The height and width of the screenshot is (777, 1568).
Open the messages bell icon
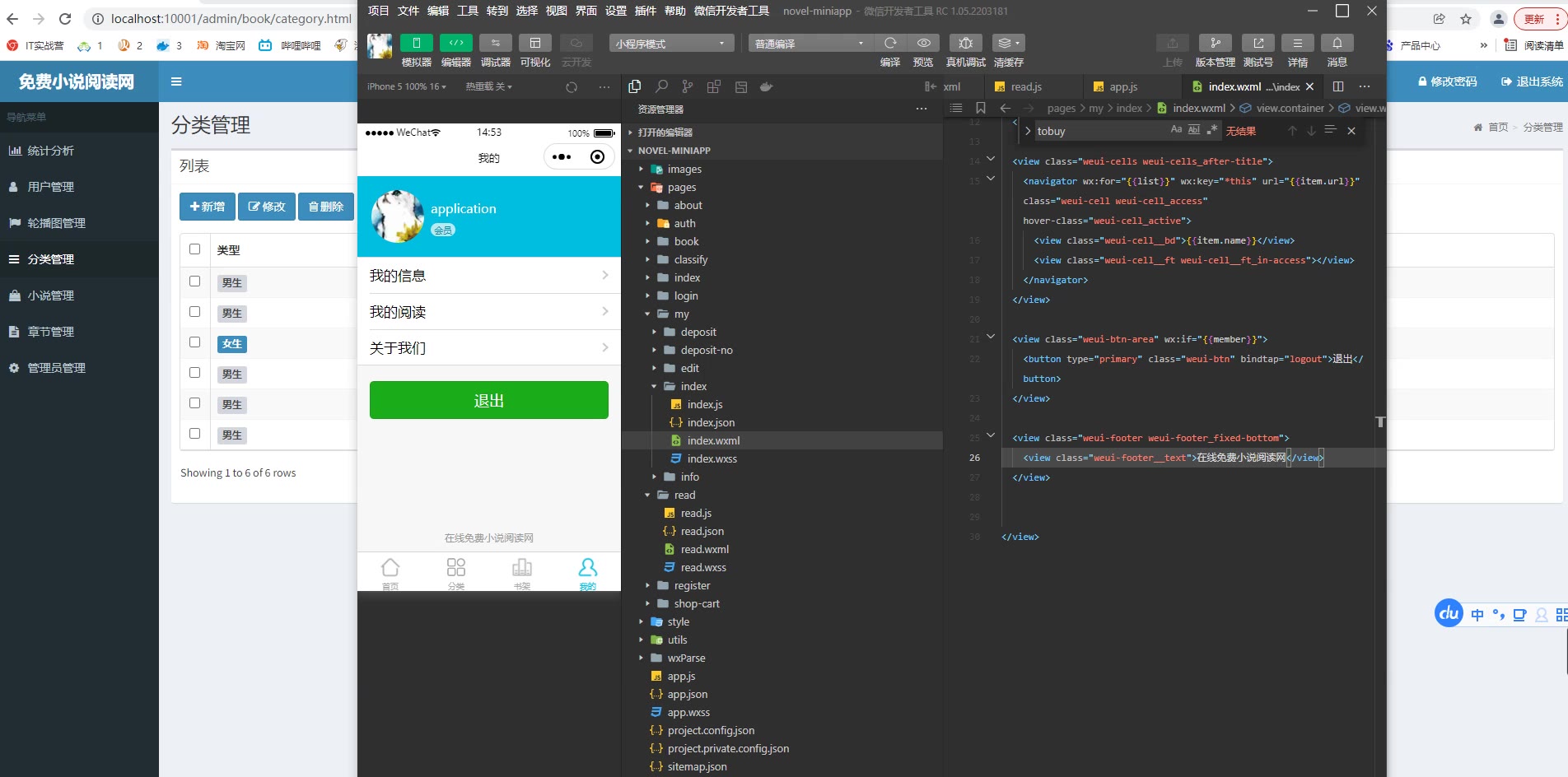tap(1337, 43)
